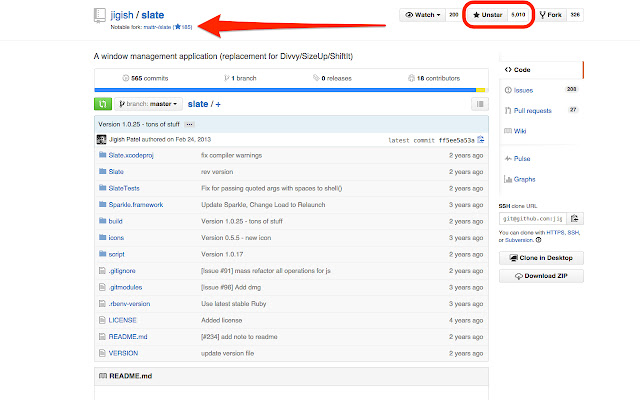Open 'fix compiler warnings' commit message
This screenshot has width=640, height=400.
pyautogui.click(x=231, y=156)
